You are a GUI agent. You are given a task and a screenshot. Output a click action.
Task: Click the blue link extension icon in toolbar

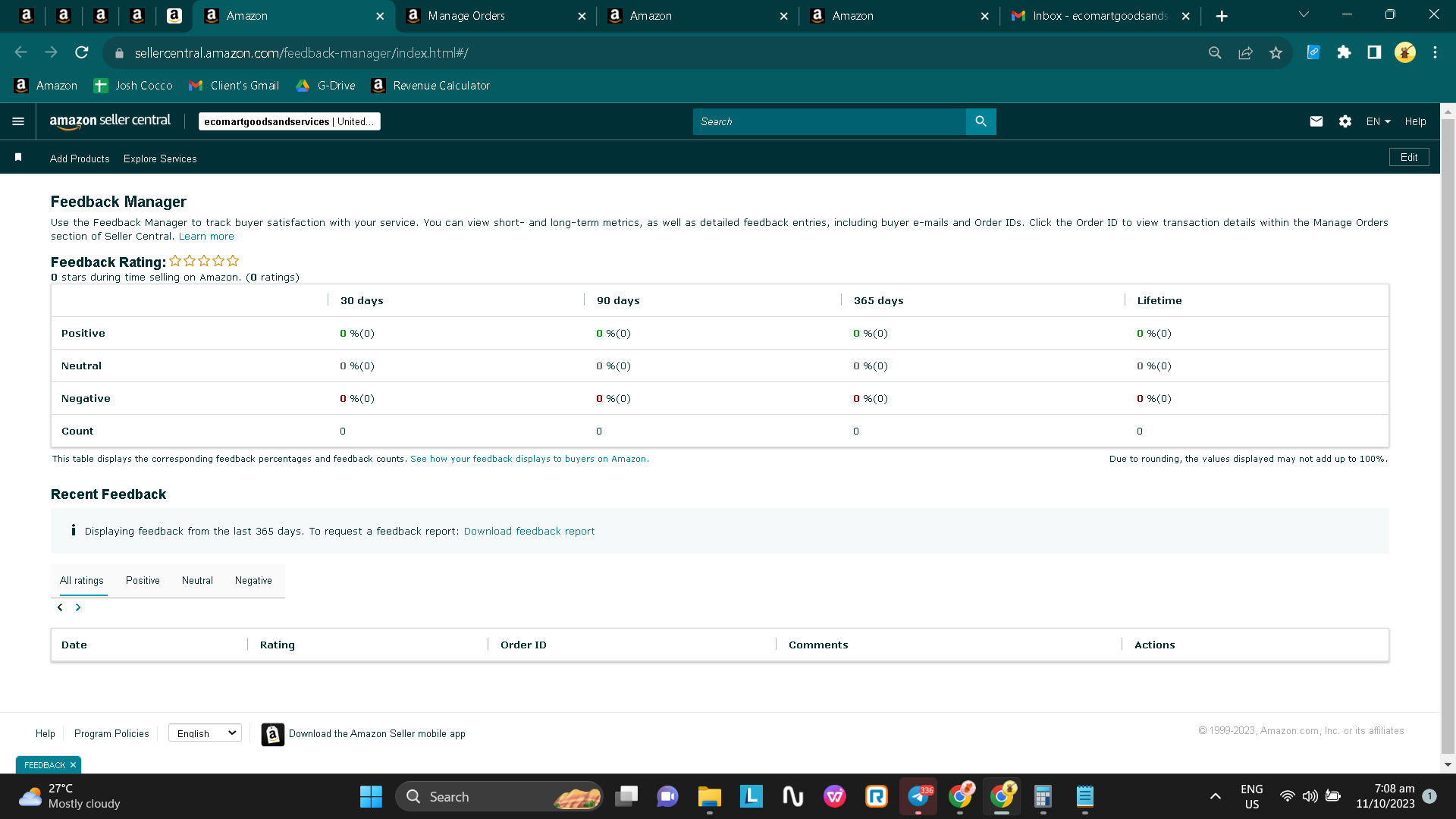tap(1313, 52)
